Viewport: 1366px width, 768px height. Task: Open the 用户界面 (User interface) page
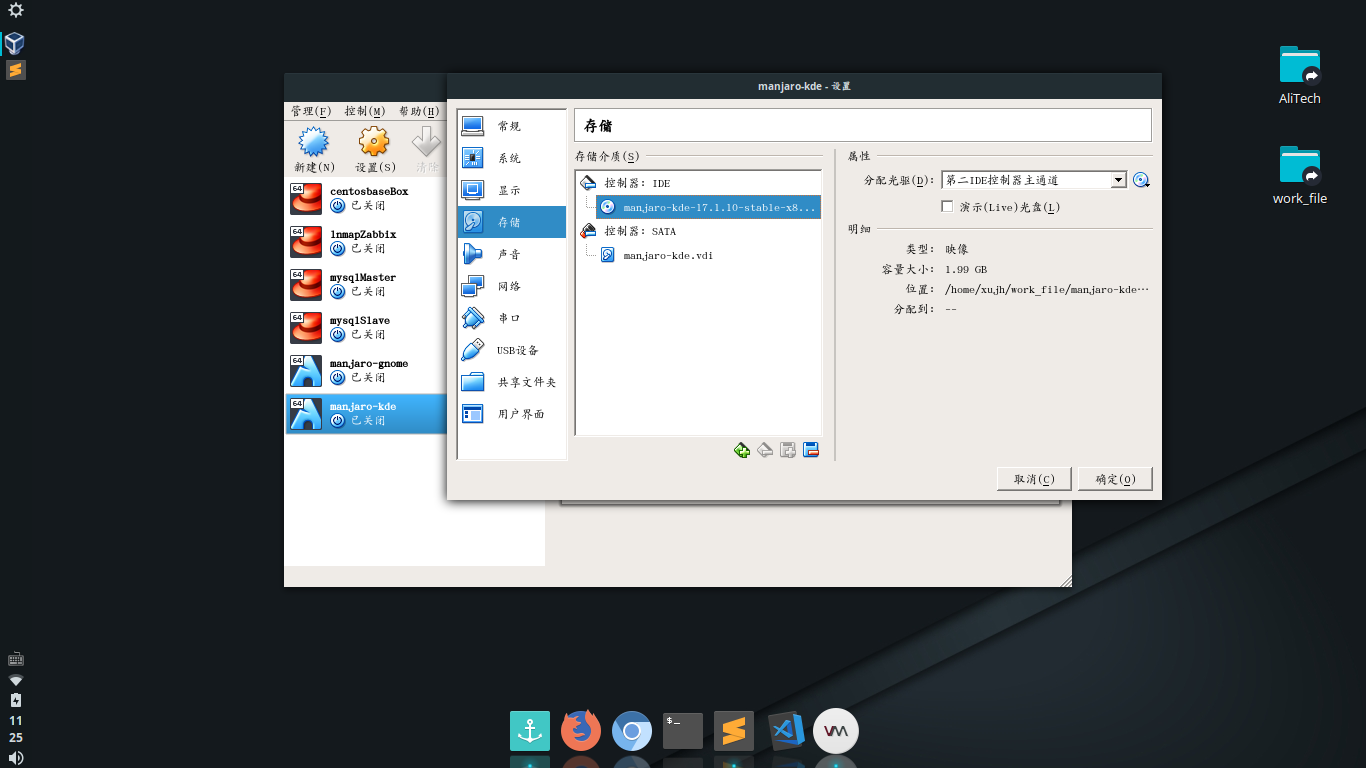click(511, 414)
